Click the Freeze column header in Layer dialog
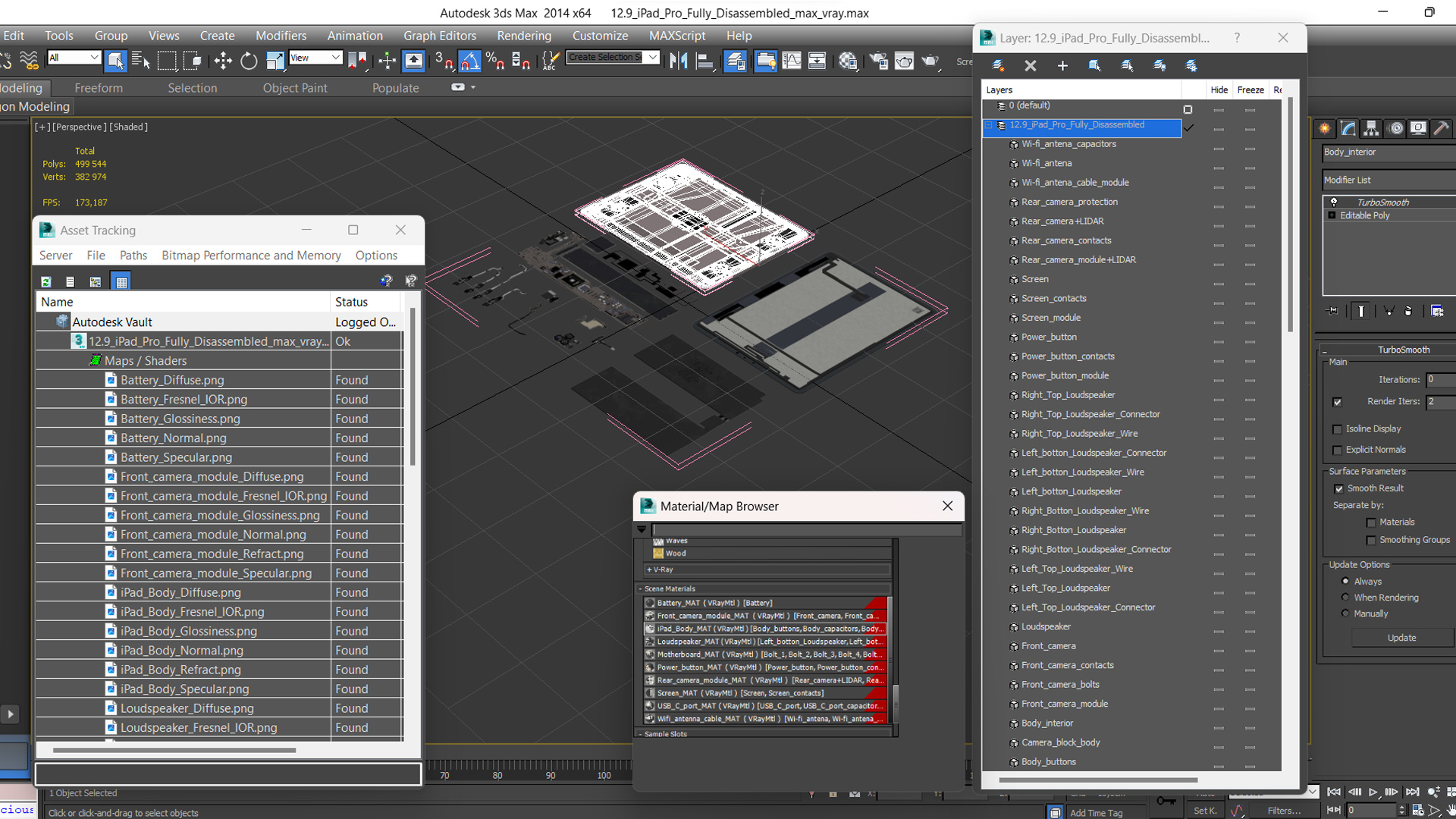The image size is (1456, 819). pos(1250,89)
